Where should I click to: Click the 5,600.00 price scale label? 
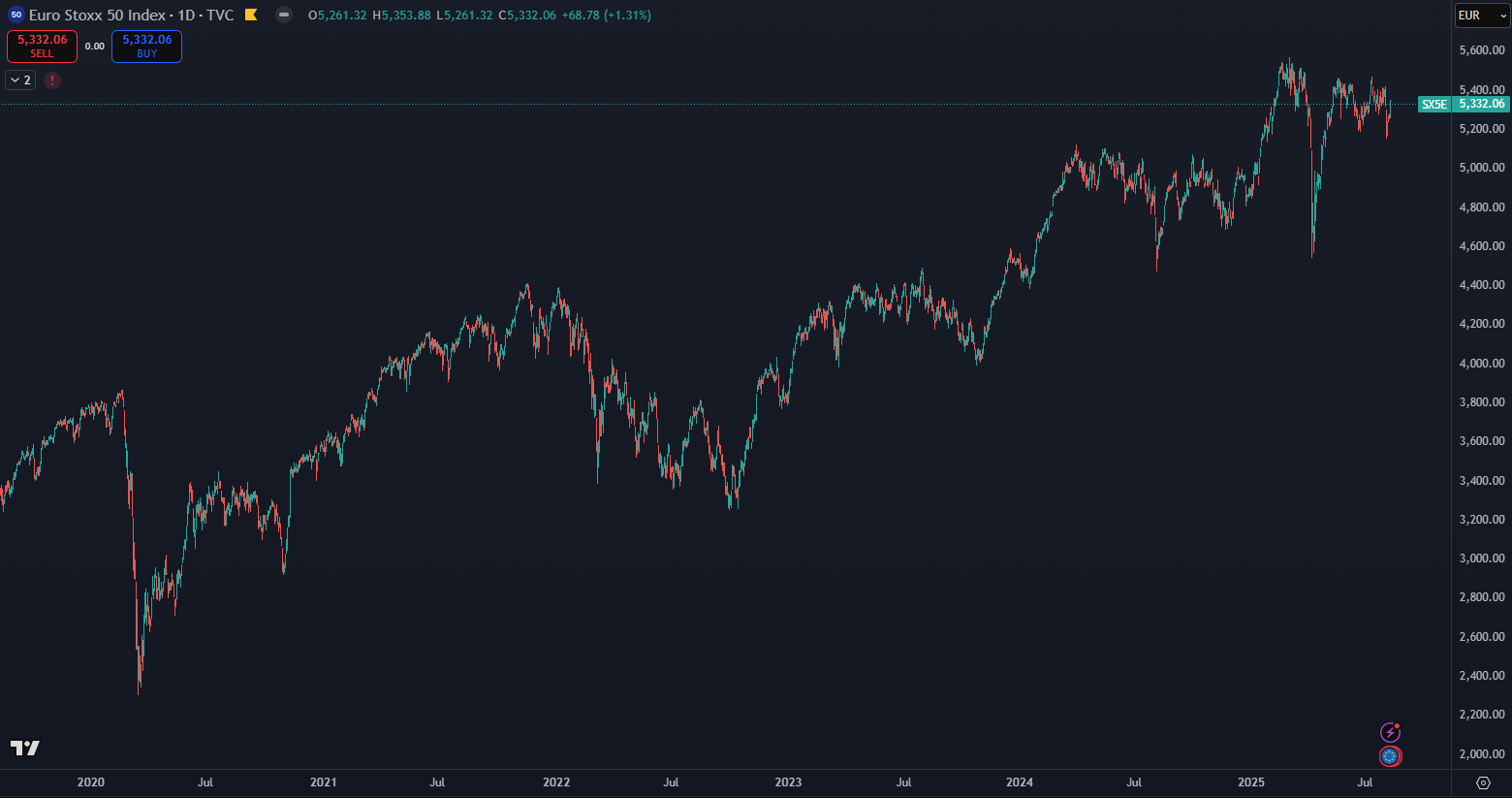pyautogui.click(x=1482, y=50)
